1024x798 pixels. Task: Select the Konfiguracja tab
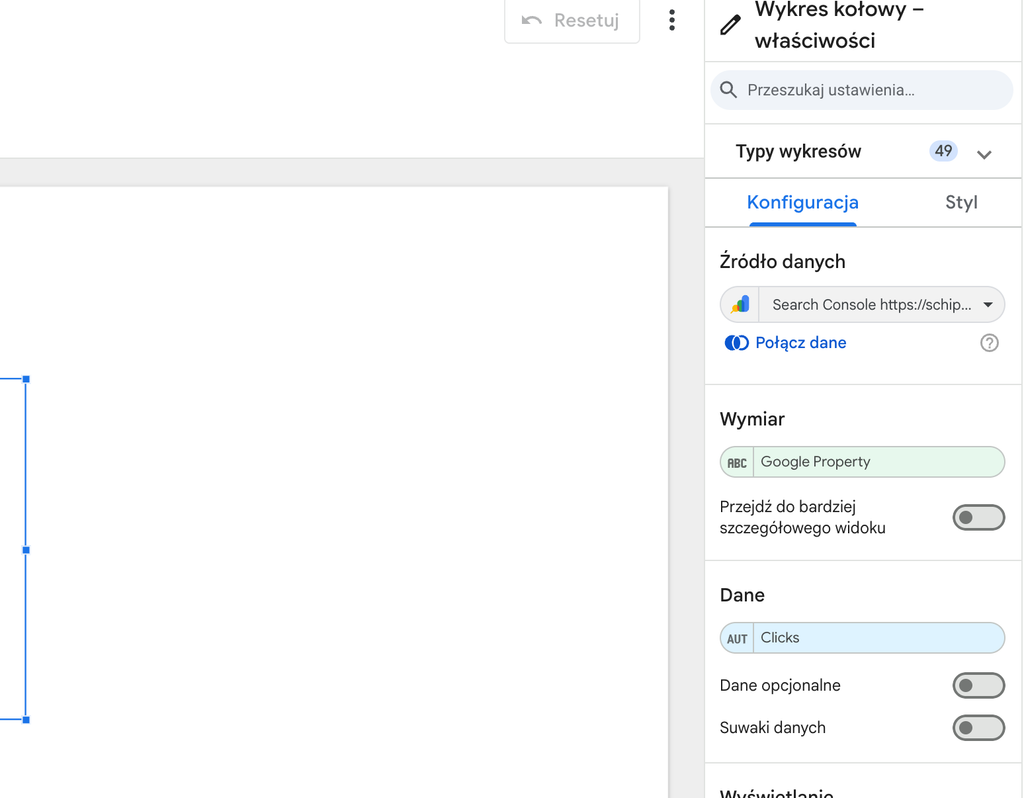803,202
